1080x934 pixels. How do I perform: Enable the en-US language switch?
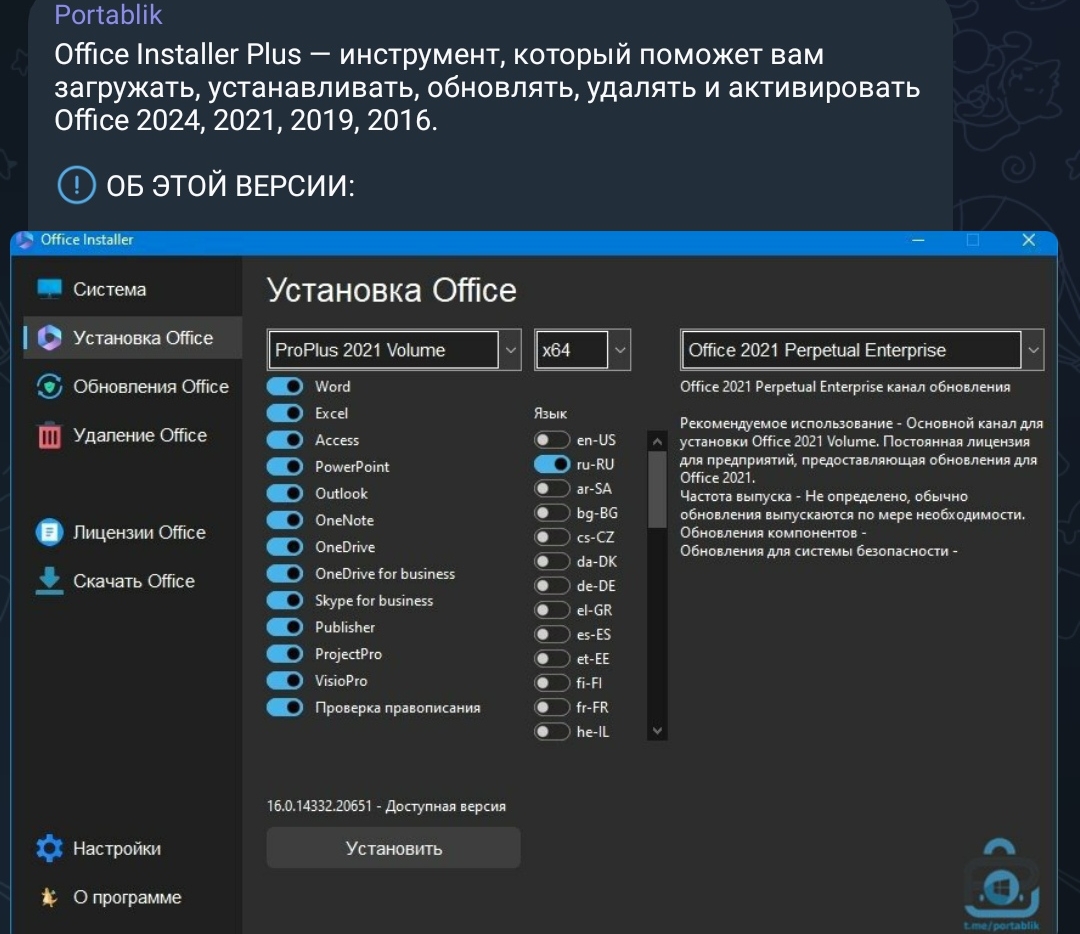pos(552,439)
